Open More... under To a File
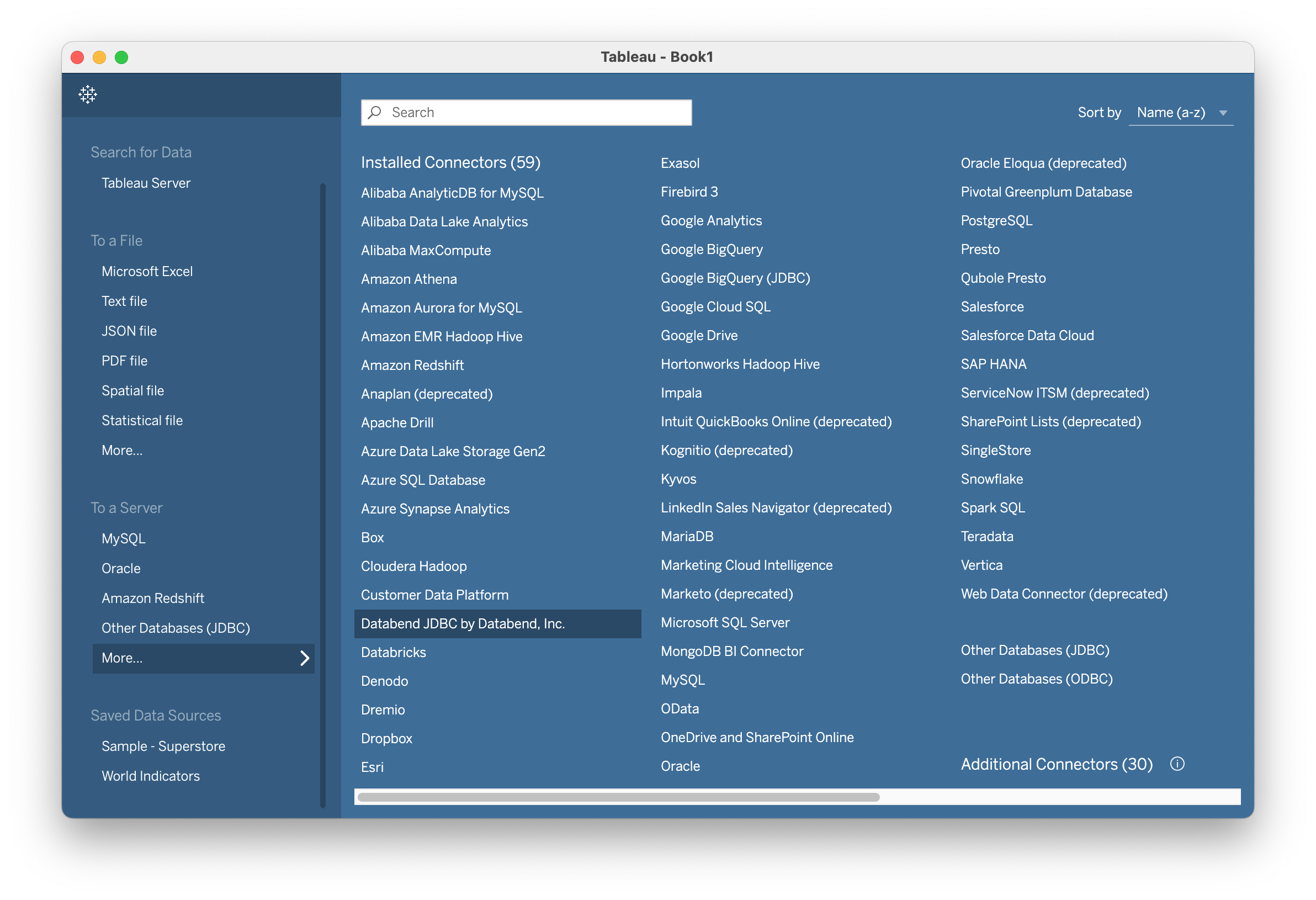The width and height of the screenshot is (1316, 900). [122, 451]
